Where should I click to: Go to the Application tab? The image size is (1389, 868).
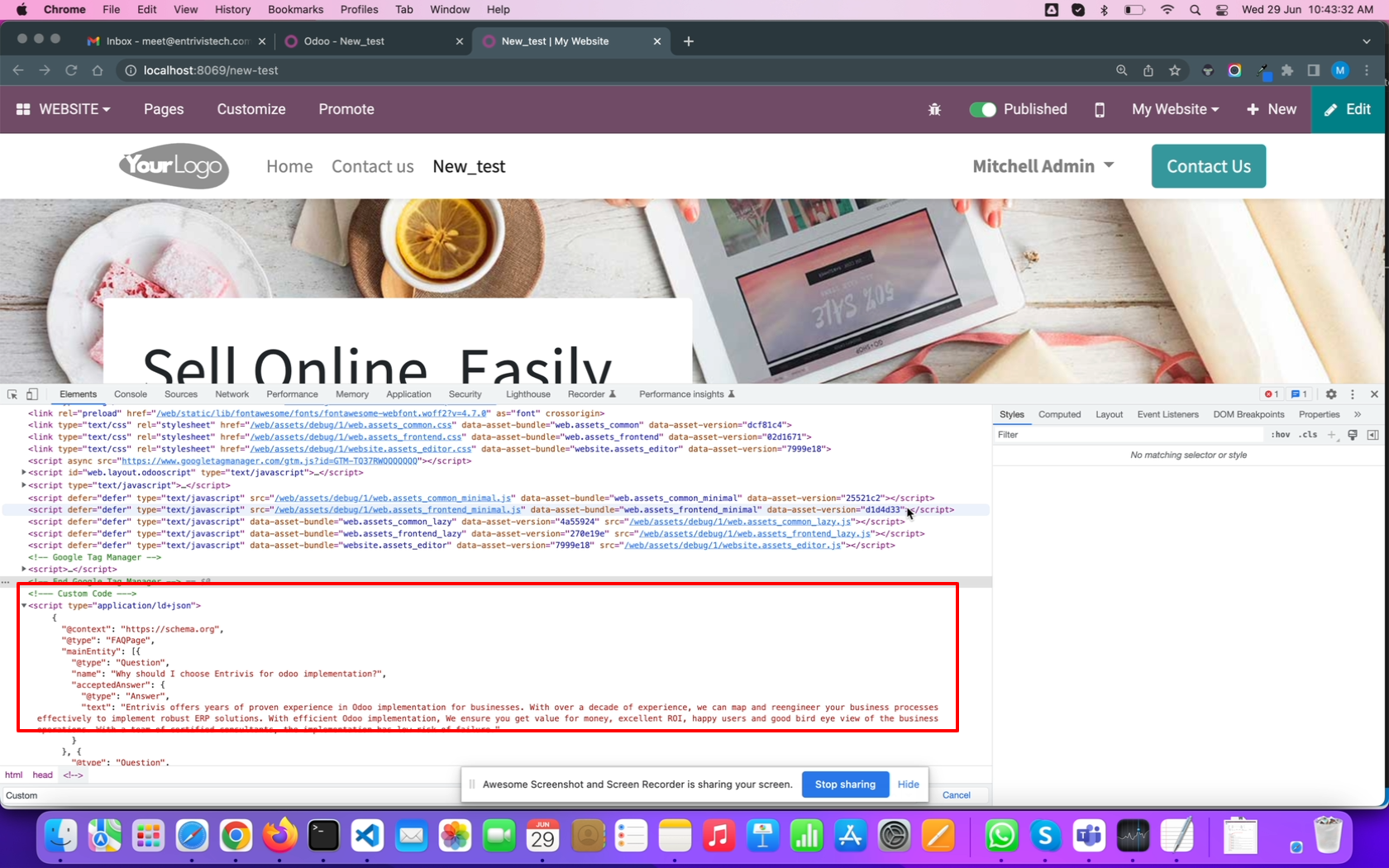408,394
